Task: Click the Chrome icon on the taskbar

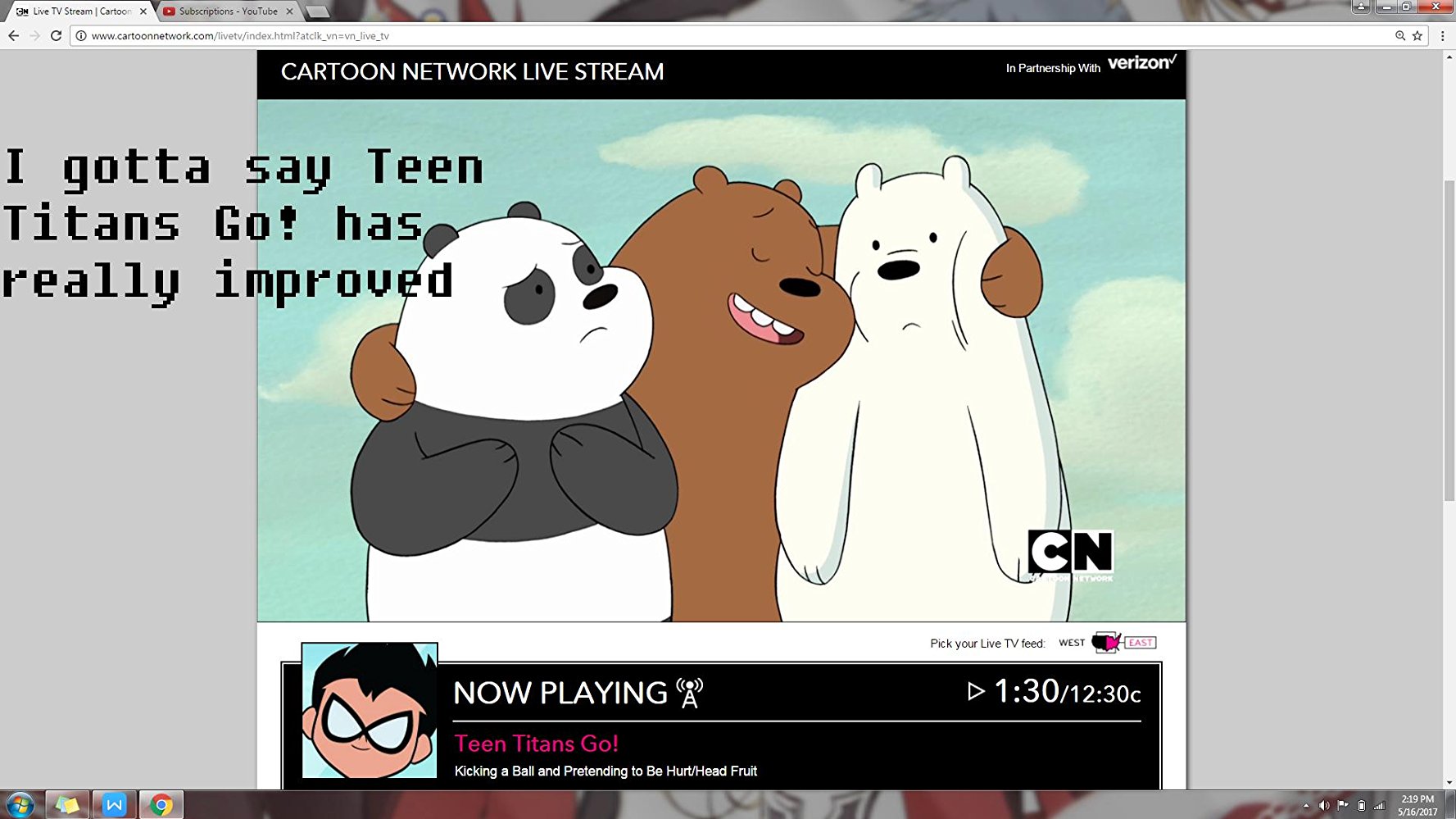Action: [x=161, y=805]
